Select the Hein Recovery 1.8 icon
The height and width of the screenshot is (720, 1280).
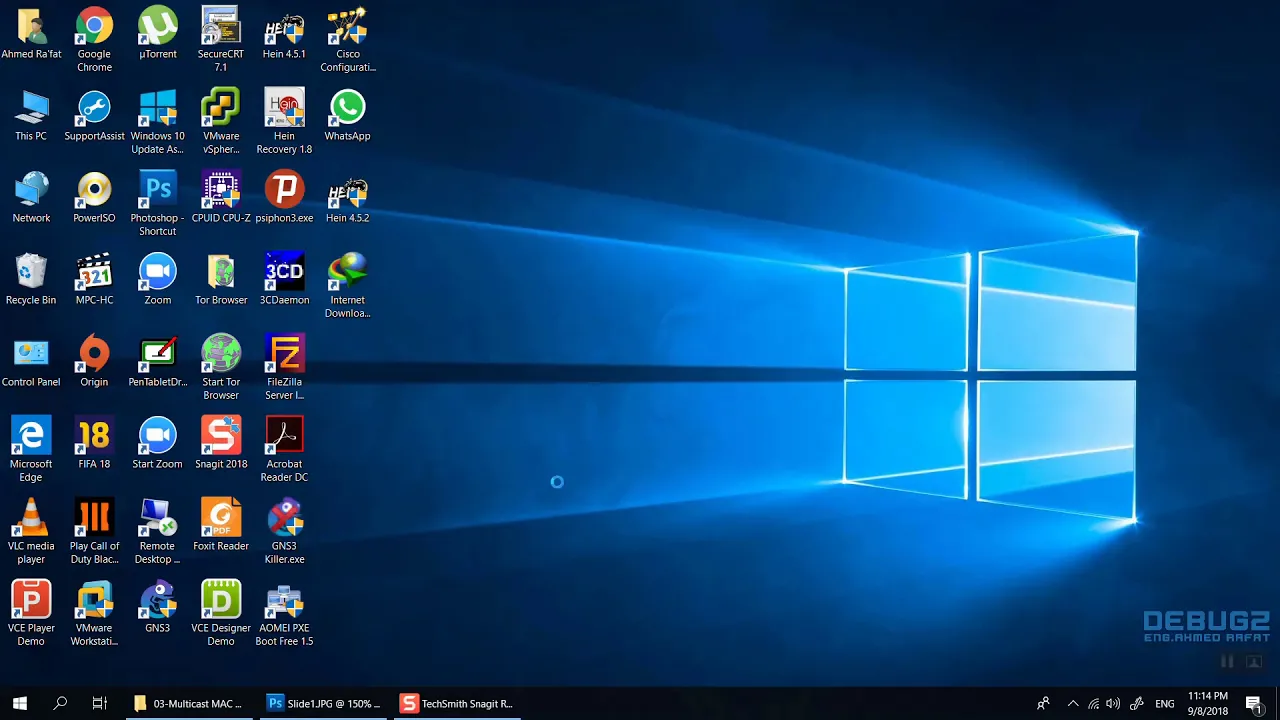pos(284,122)
